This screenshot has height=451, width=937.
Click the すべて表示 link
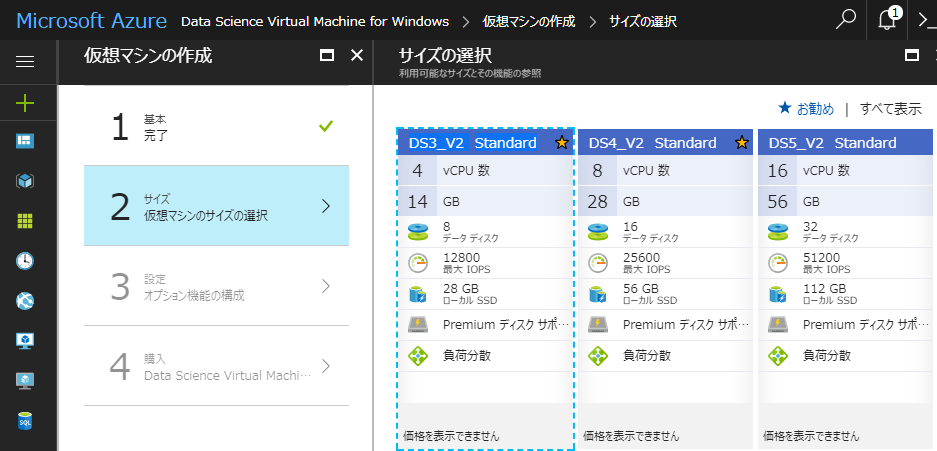coord(890,108)
